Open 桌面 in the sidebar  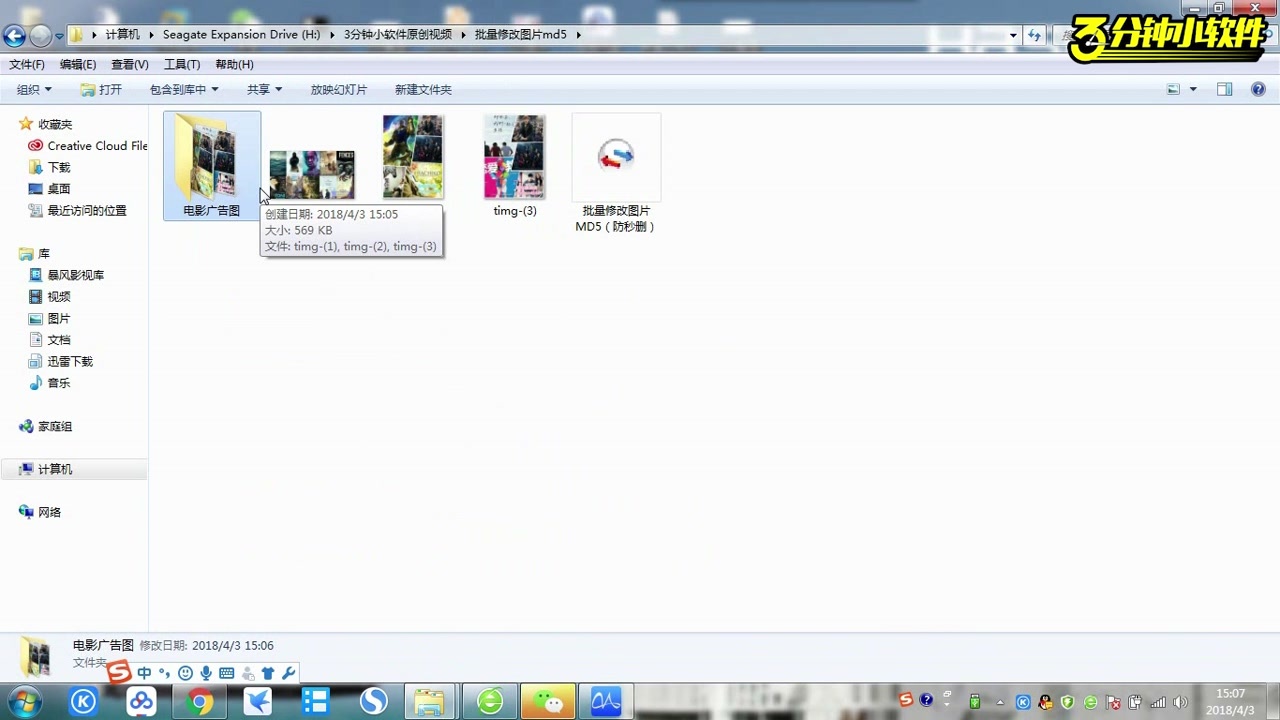point(49,189)
